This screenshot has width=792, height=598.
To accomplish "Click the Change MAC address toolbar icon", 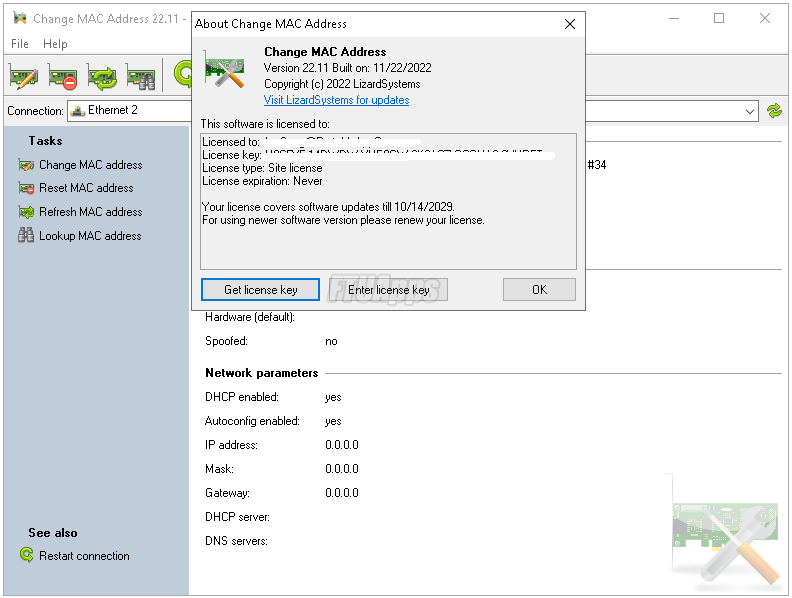I will [24, 76].
